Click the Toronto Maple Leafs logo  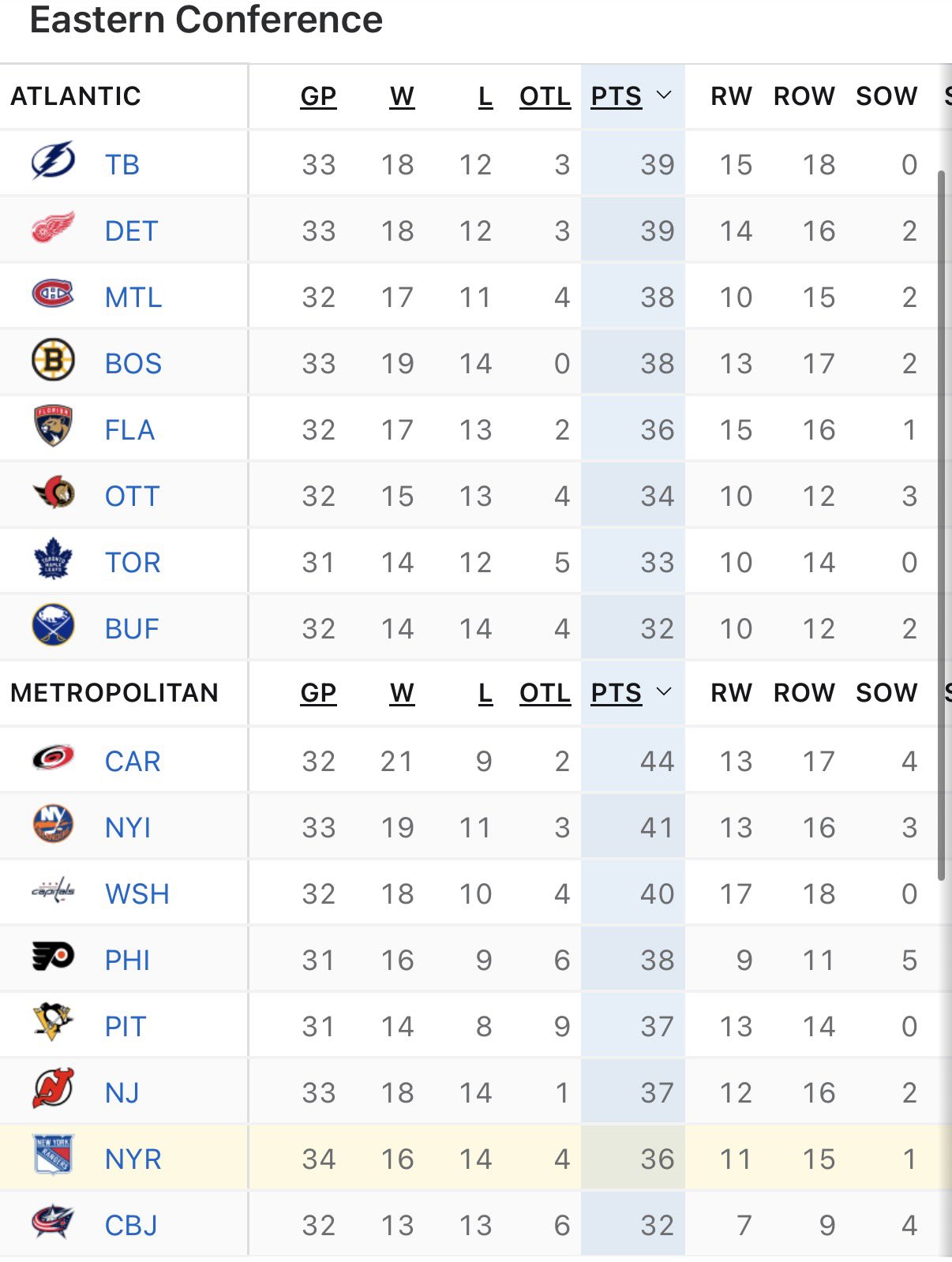(53, 560)
